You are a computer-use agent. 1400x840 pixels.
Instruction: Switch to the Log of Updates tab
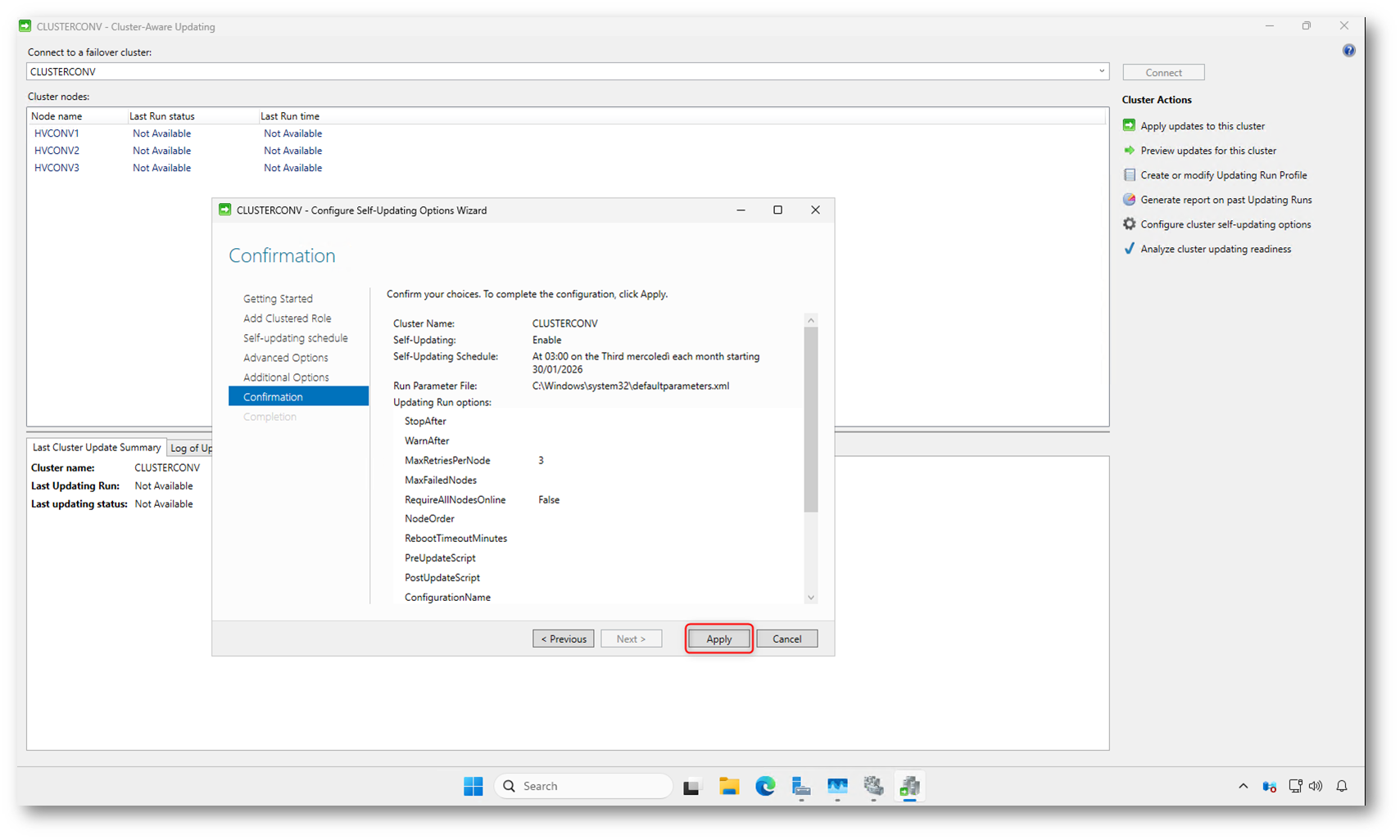point(191,448)
